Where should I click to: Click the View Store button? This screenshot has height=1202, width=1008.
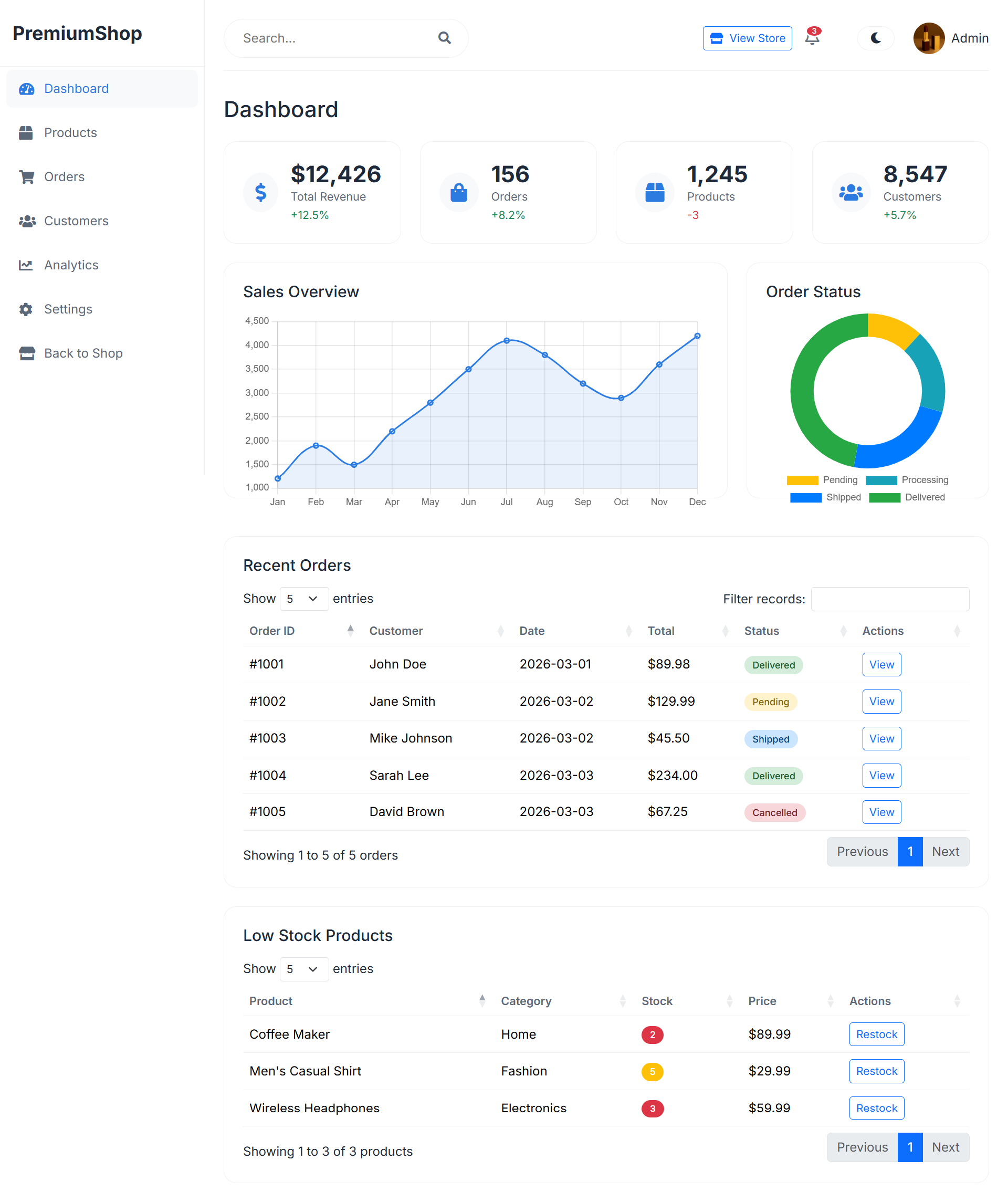[747, 38]
